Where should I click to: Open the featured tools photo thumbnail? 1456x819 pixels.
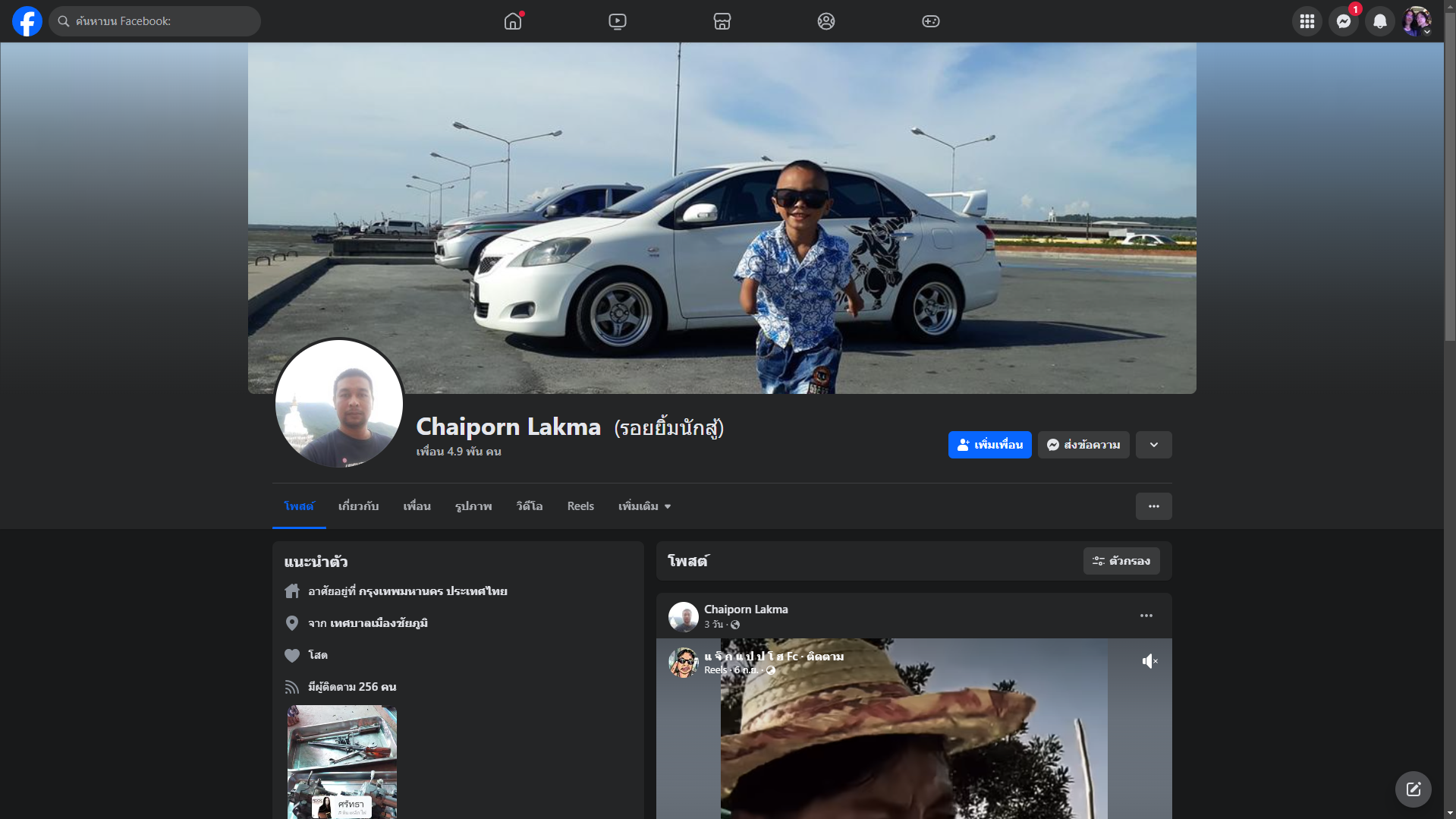(x=342, y=762)
